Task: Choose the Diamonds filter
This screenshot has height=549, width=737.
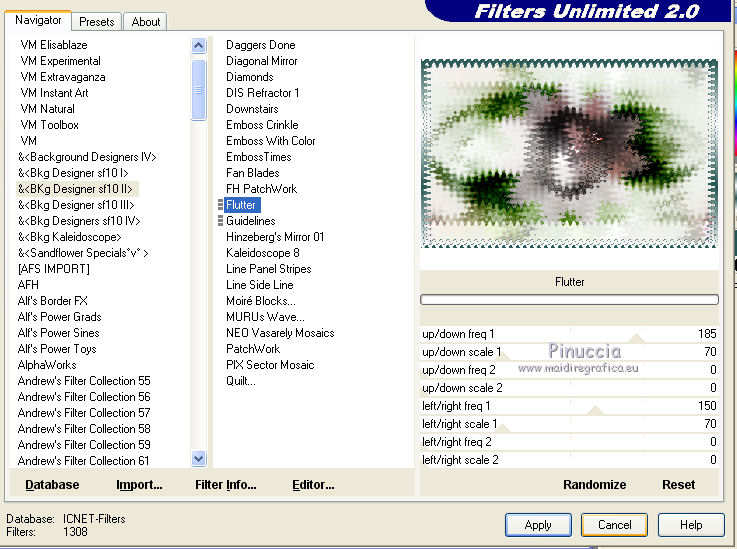Action: [250, 77]
